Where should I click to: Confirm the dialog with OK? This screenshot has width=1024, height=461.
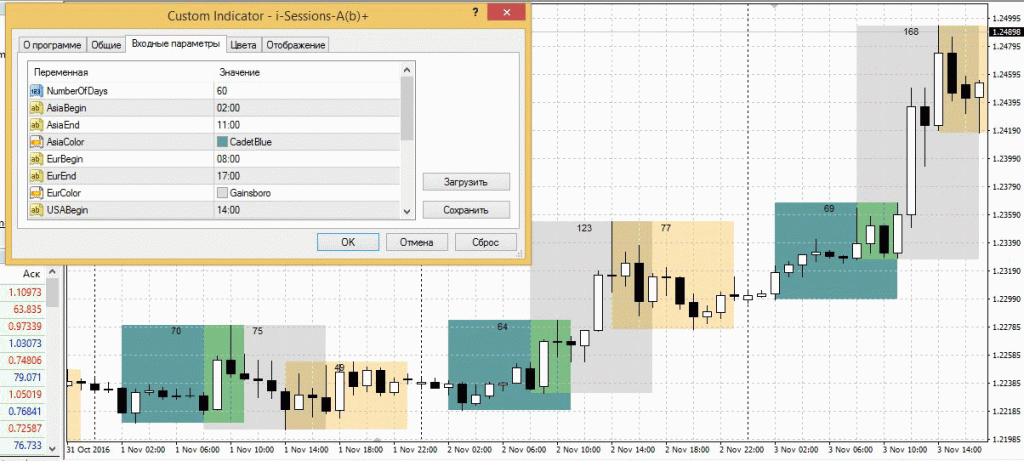348,242
